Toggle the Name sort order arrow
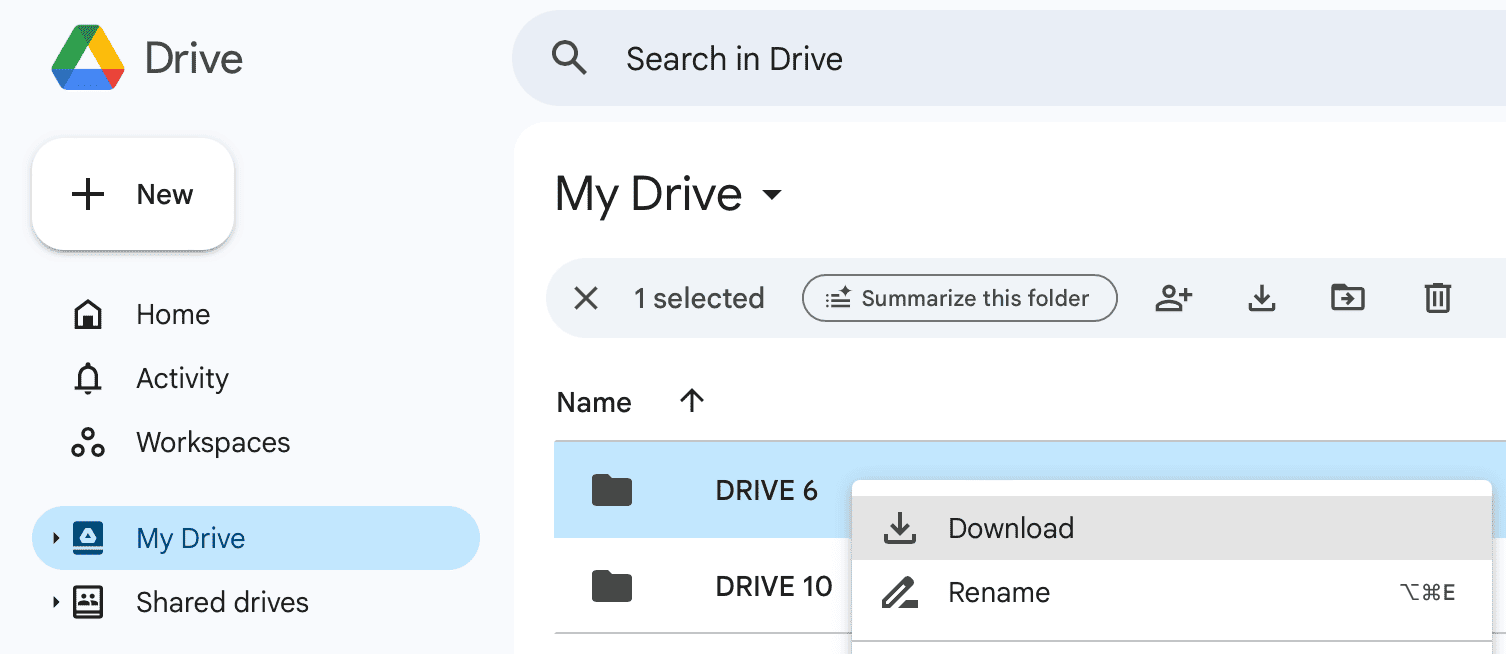 [x=691, y=401]
